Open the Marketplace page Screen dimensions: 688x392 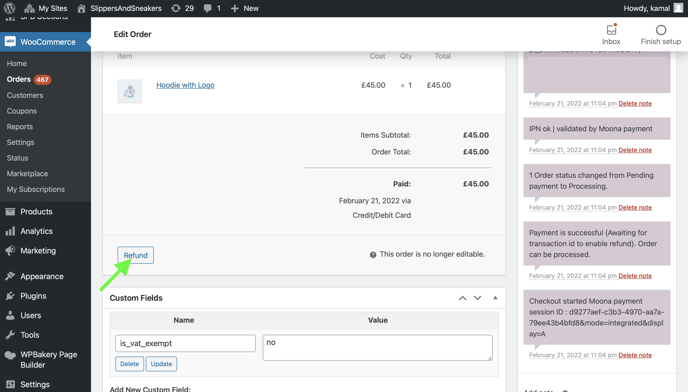pyautogui.click(x=27, y=174)
